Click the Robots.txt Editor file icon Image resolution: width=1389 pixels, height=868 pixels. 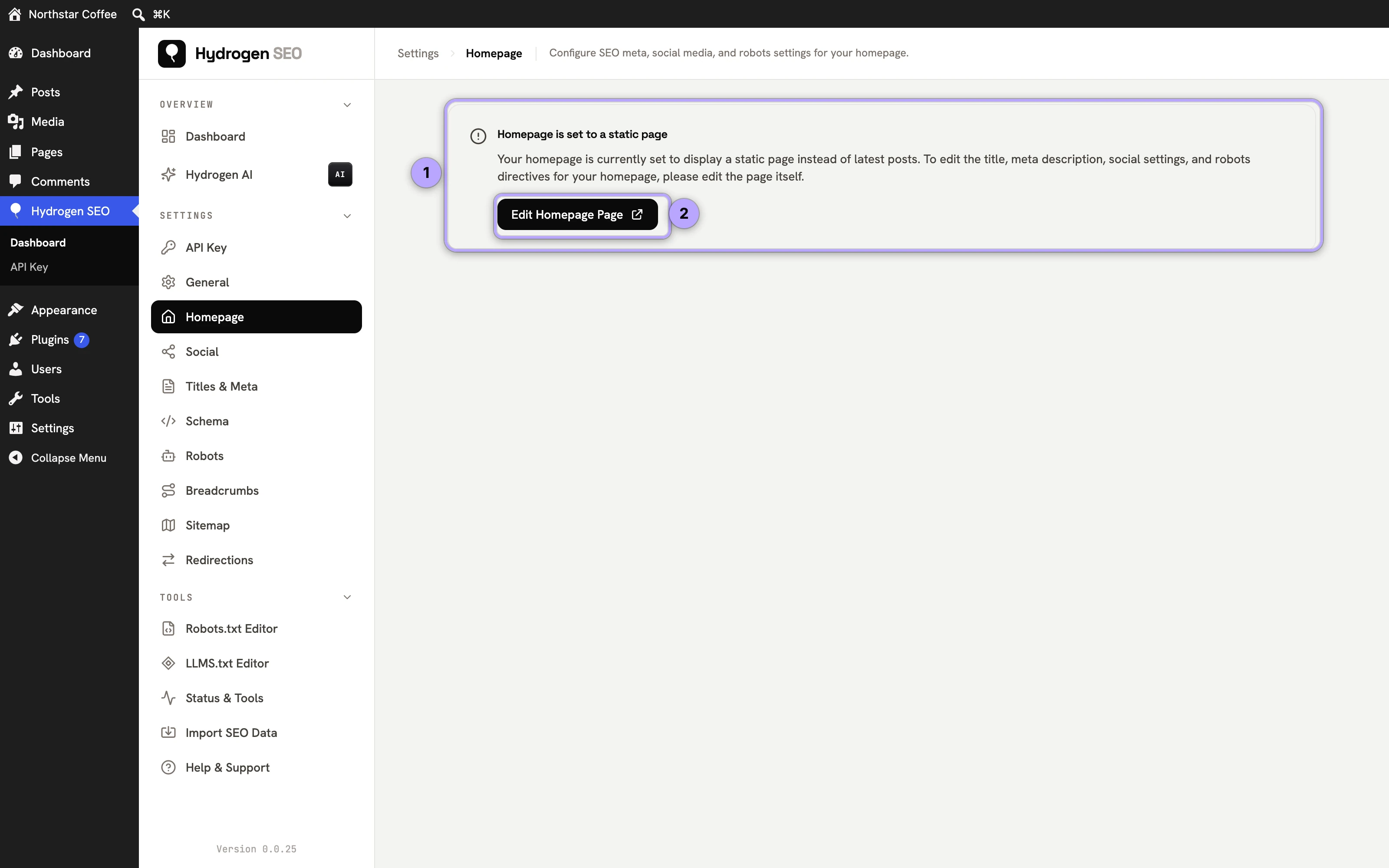[x=168, y=628]
